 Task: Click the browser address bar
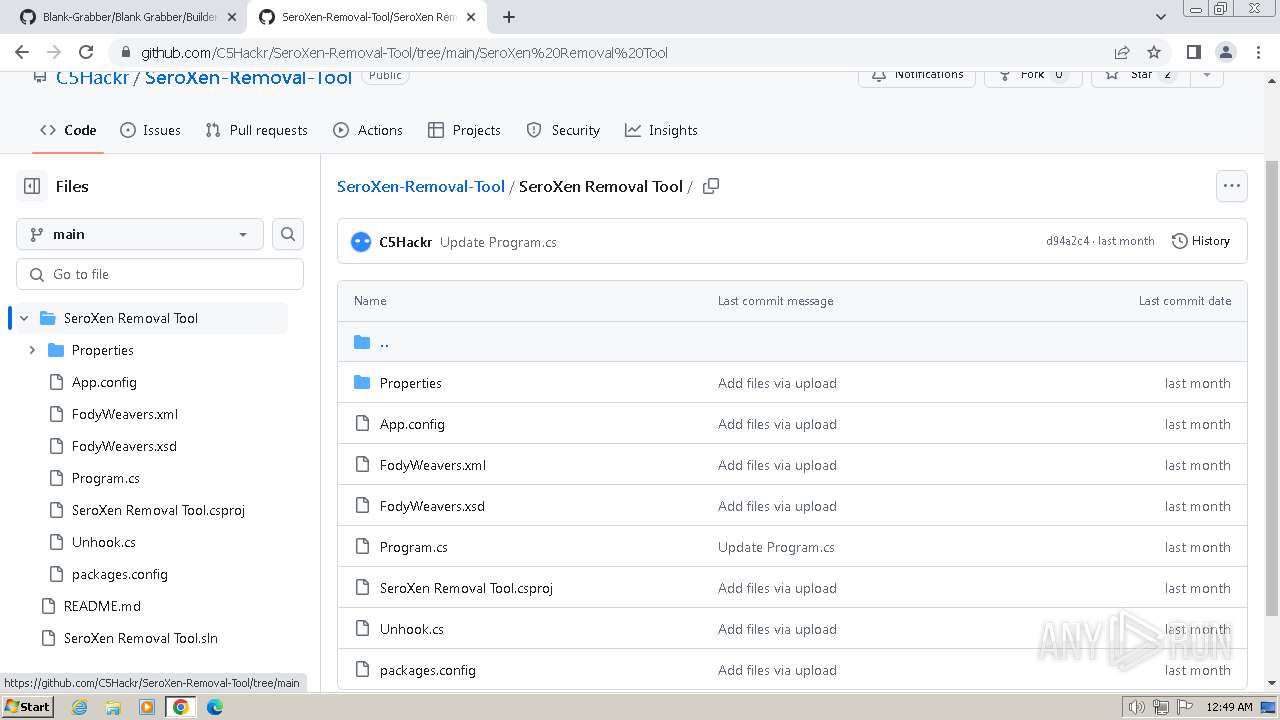pos(610,52)
